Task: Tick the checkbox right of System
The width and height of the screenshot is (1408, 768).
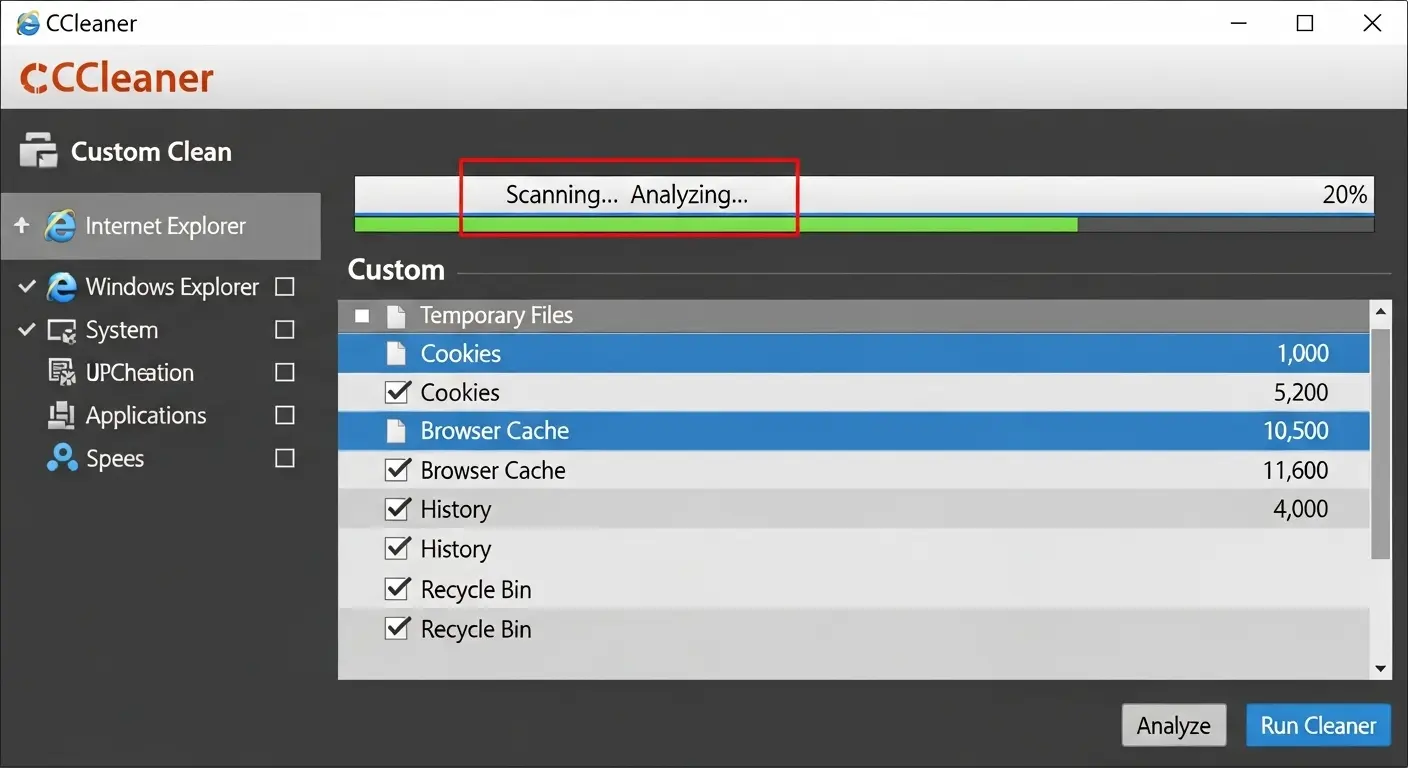Action: 285,330
